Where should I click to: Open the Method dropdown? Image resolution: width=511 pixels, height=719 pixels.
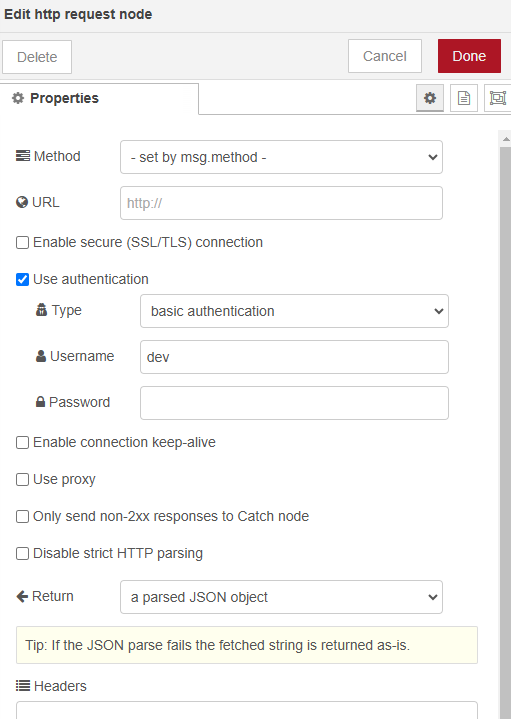pos(281,157)
